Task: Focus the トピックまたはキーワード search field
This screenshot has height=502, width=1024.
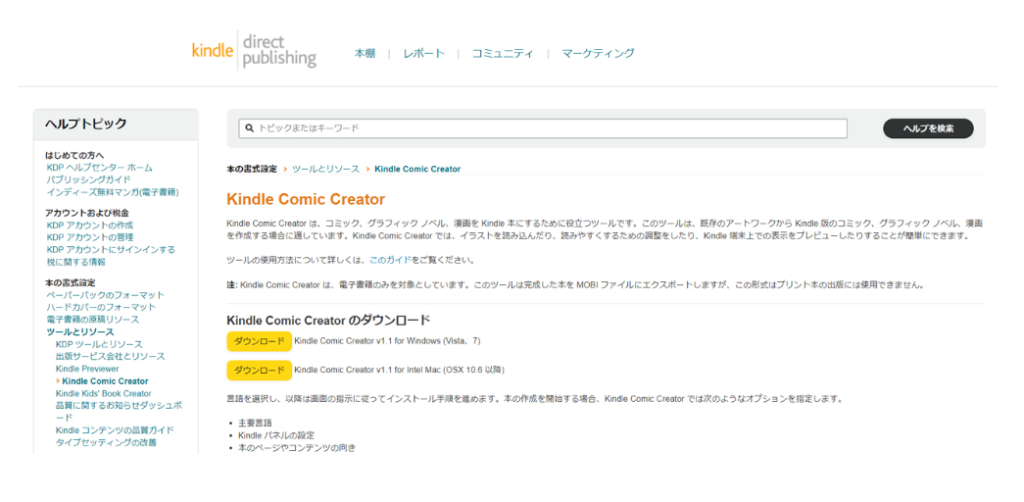Action: 543,129
